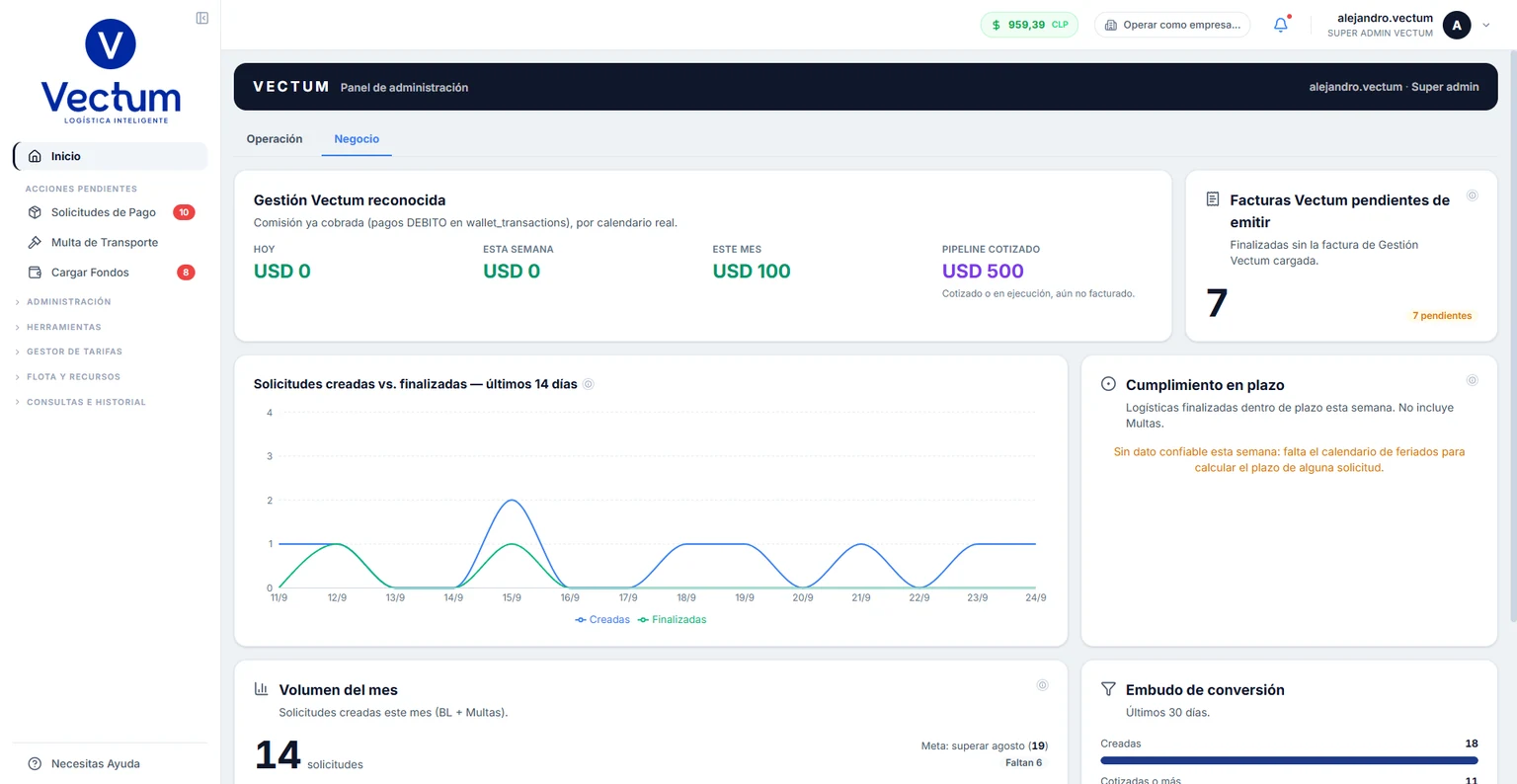Image resolution: width=1517 pixels, height=784 pixels.
Task: Toggle the Creadas series in chart legend
Action: point(602,620)
